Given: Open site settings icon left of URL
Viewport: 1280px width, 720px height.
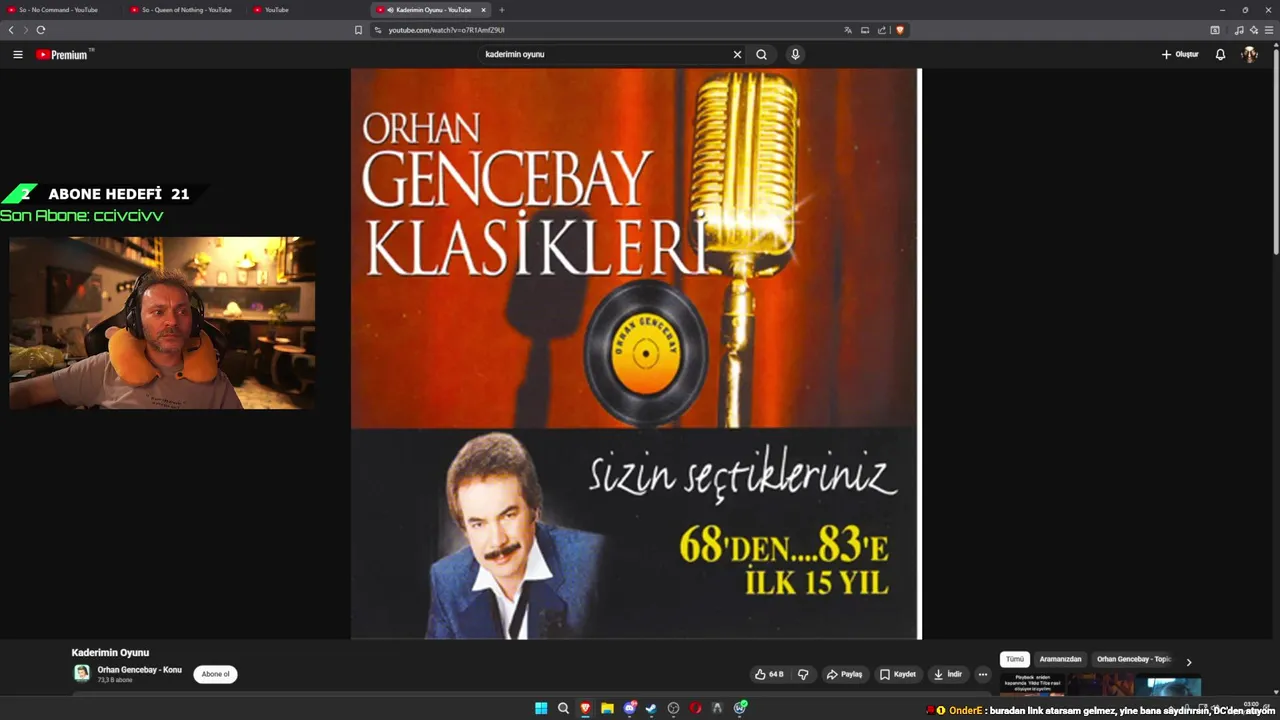Looking at the screenshot, I should click(x=378, y=30).
